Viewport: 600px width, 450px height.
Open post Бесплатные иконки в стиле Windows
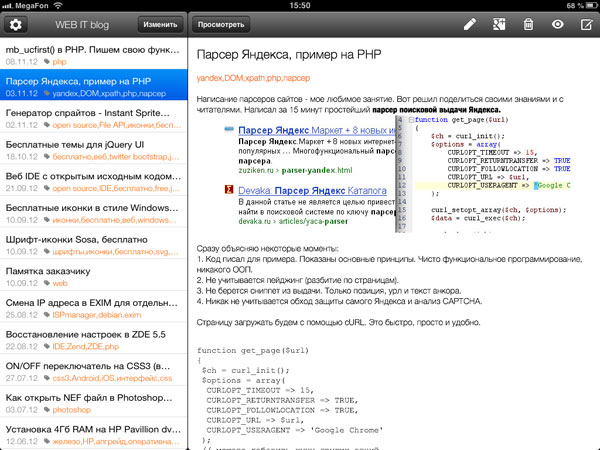click(94, 212)
